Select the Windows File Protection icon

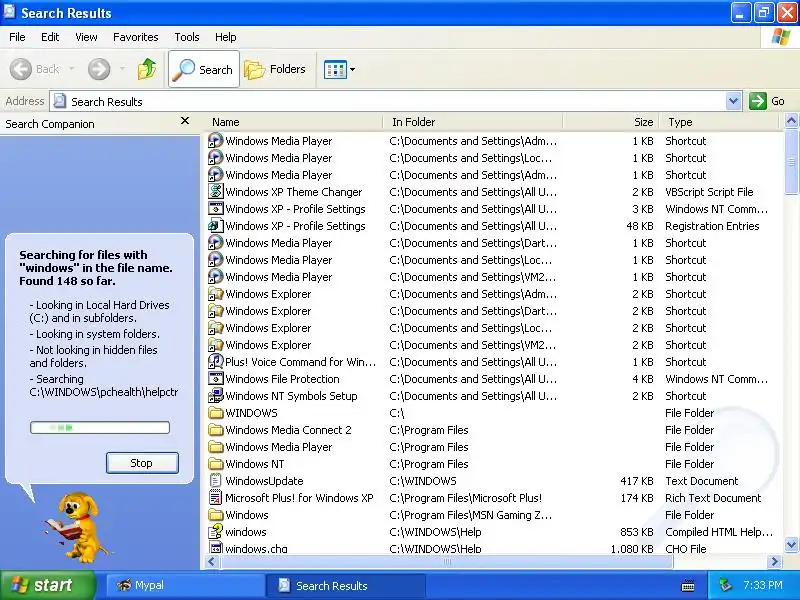[216, 379]
